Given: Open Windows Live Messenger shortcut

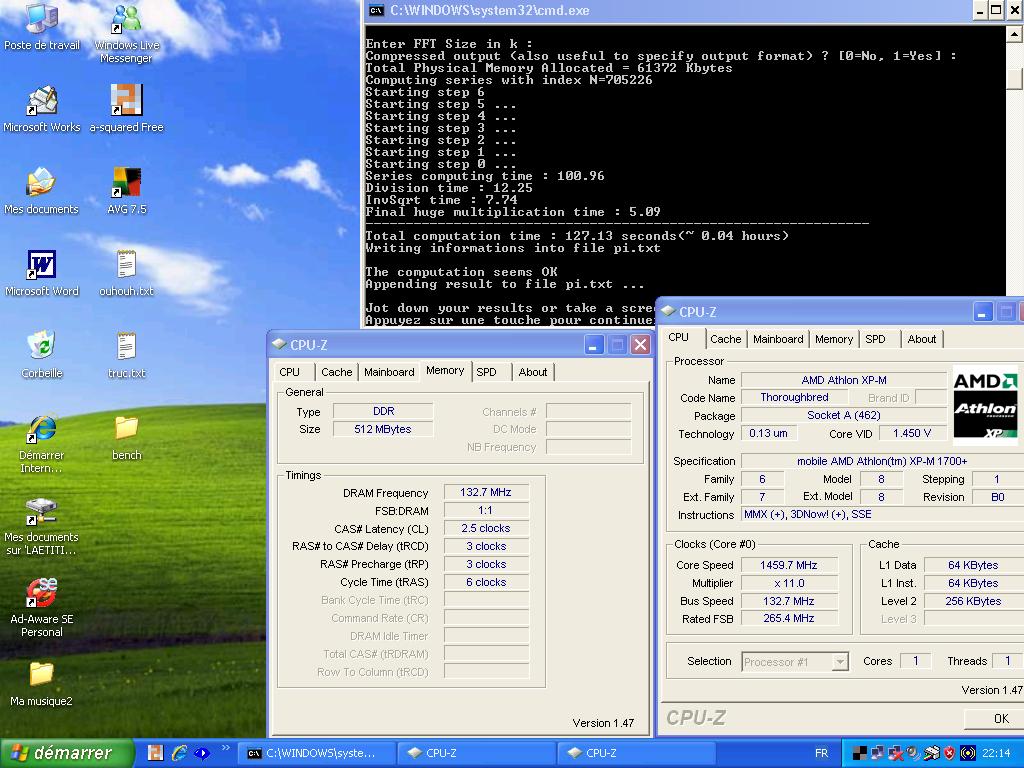Looking at the screenshot, I should pos(127,33).
